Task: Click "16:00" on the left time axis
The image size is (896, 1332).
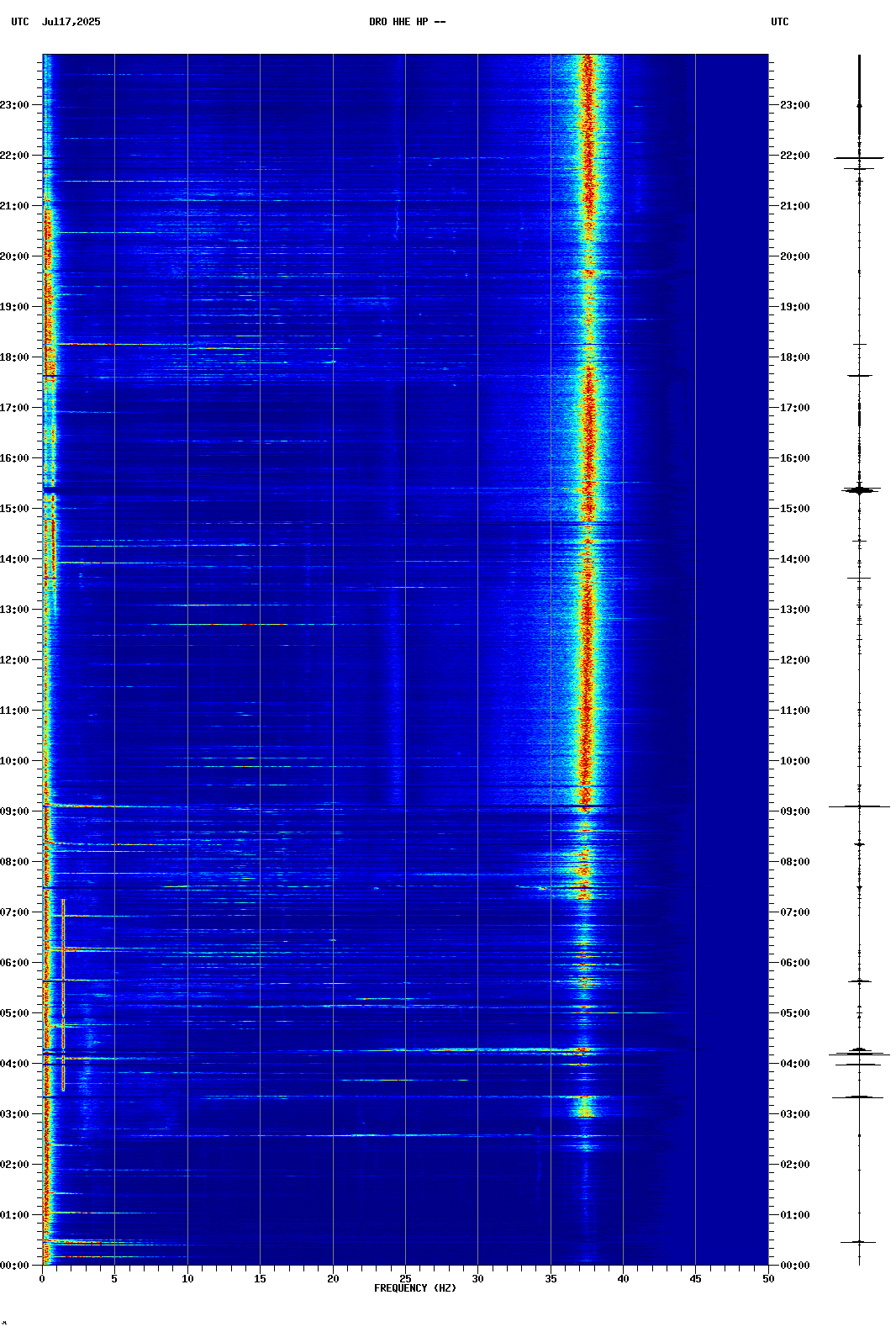Action: tap(14, 458)
